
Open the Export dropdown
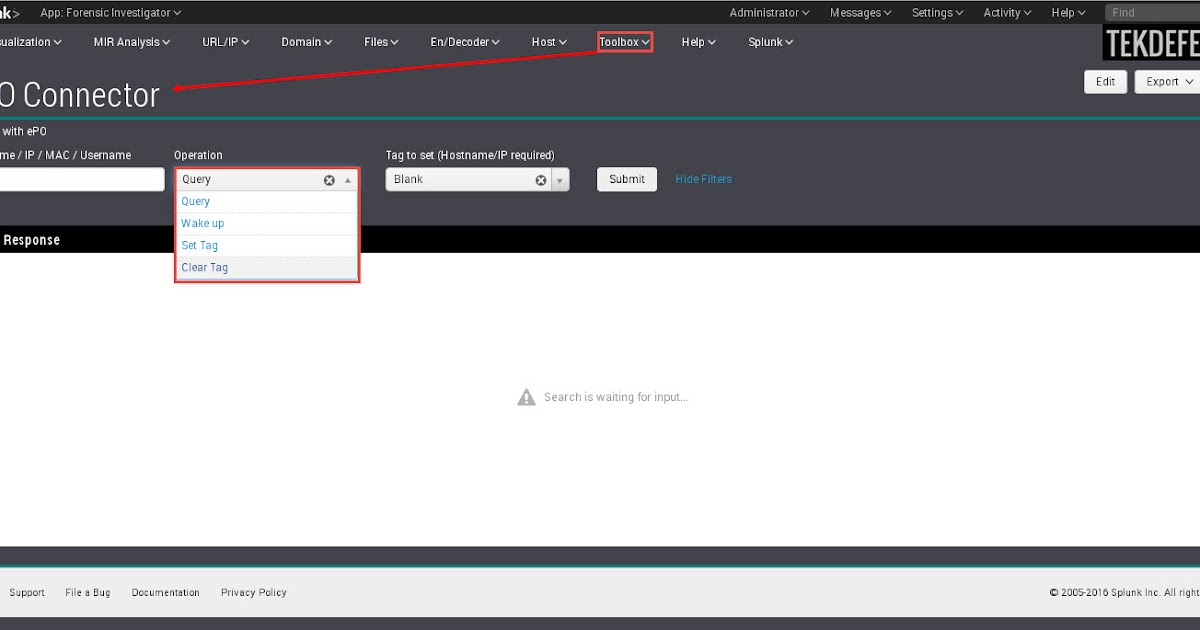pyautogui.click(x=1166, y=81)
